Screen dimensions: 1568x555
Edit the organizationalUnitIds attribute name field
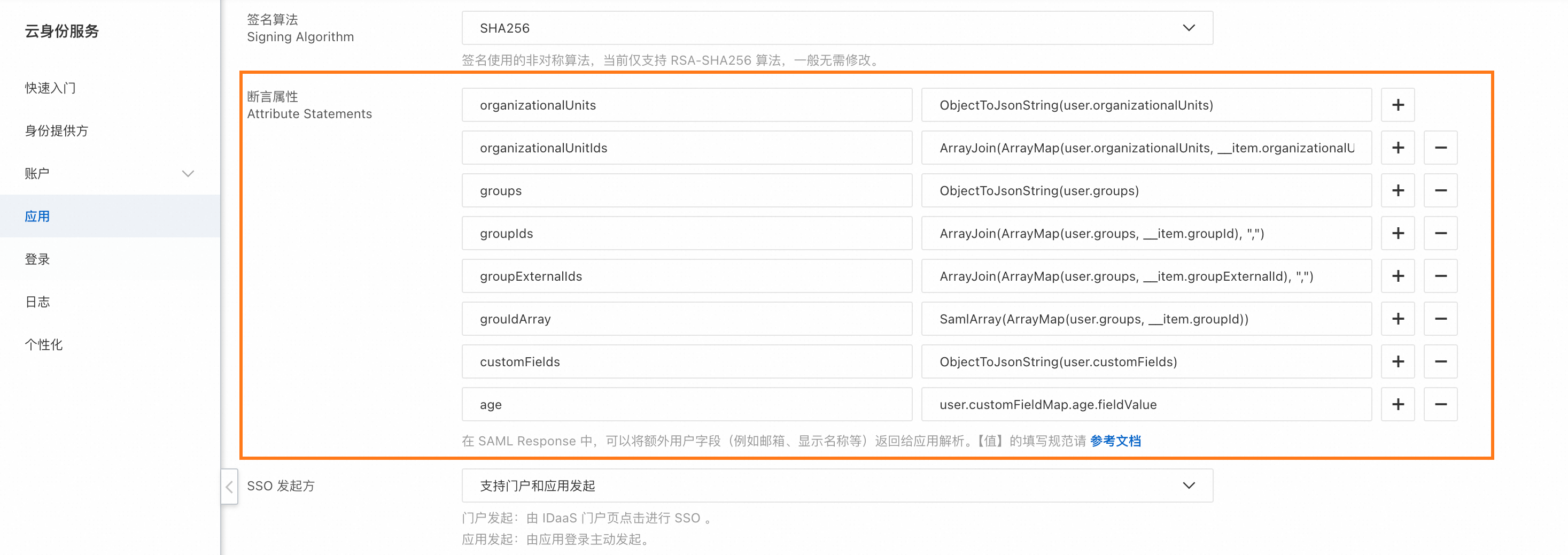(687, 148)
